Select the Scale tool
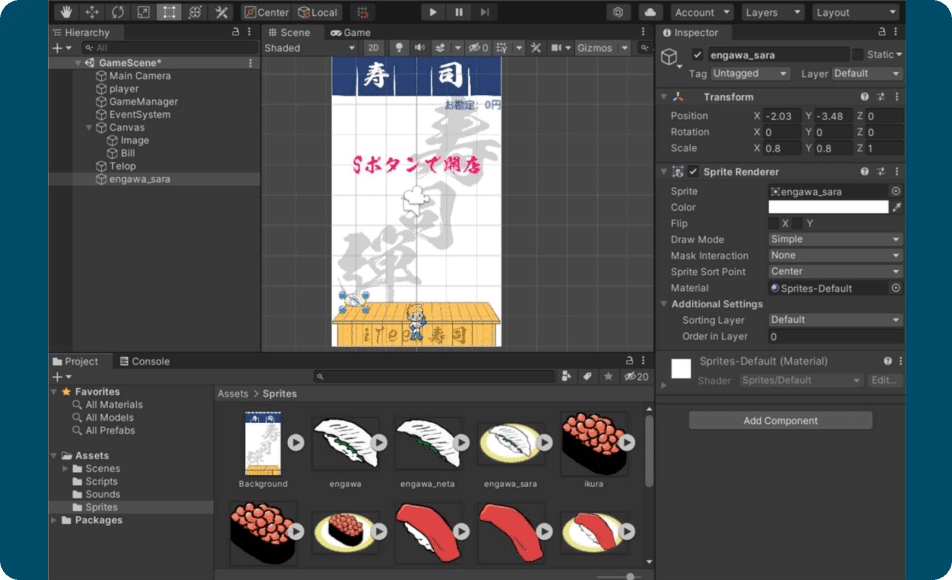Image resolution: width=952 pixels, height=580 pixels. click(143, 12)
